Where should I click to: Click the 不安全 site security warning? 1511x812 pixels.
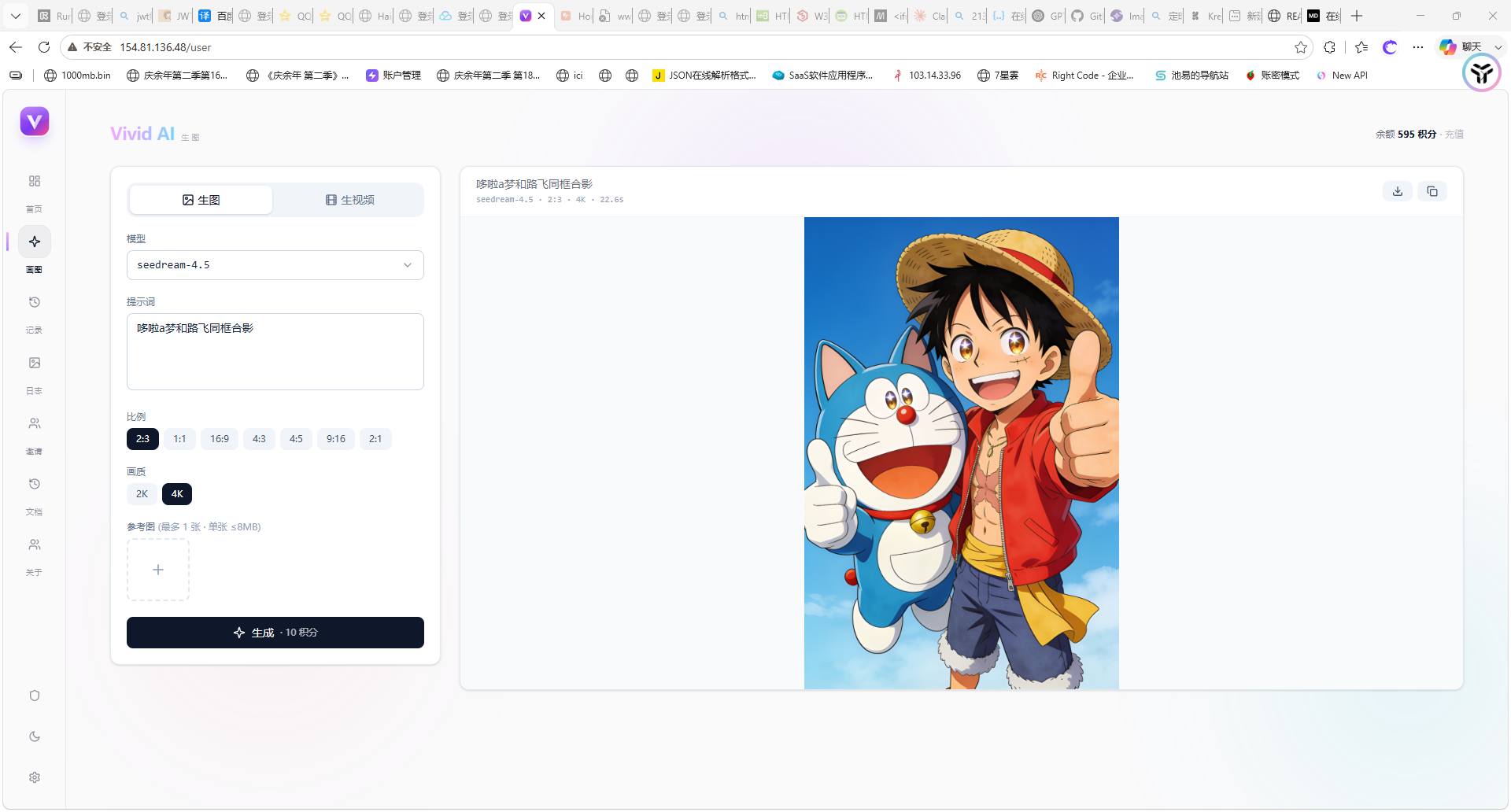click(x=89, y=47)
